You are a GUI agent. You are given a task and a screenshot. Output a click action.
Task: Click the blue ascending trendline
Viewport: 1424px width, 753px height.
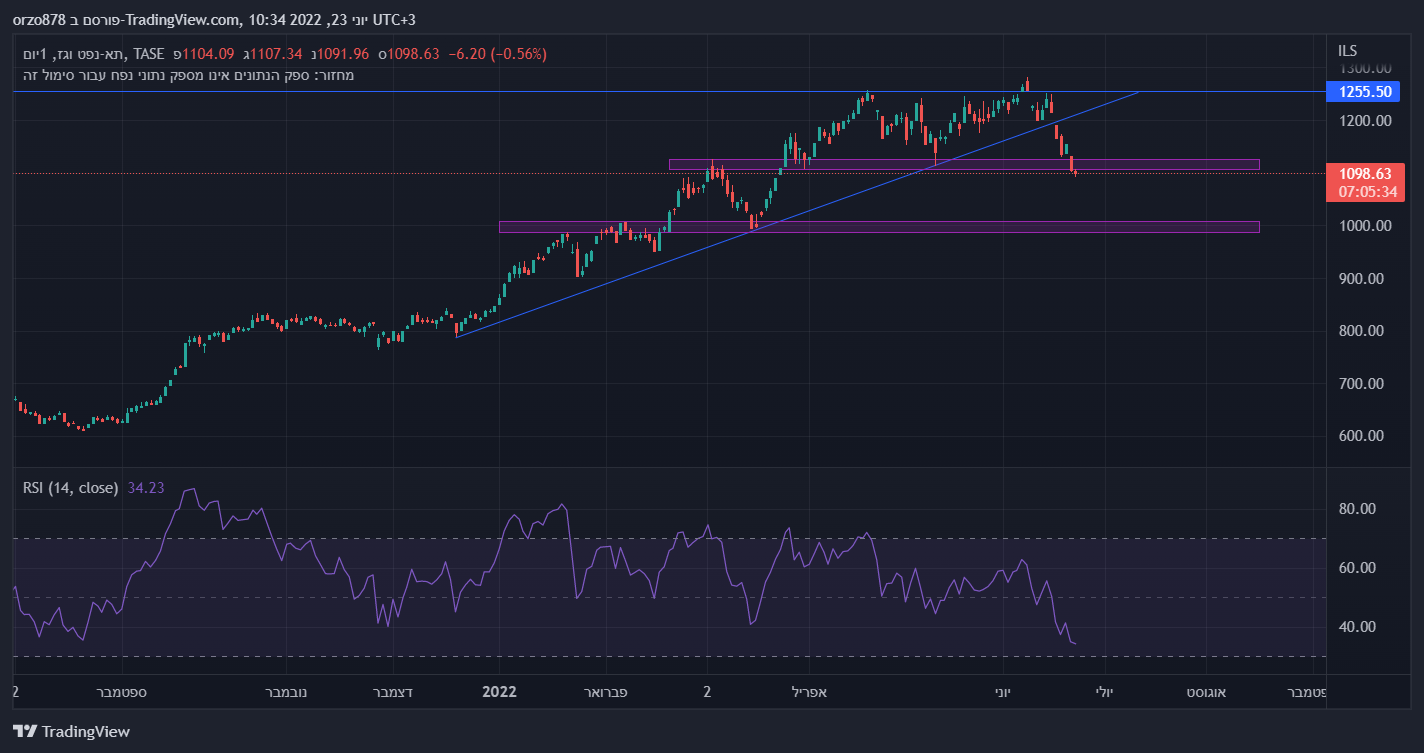(700, 248)
